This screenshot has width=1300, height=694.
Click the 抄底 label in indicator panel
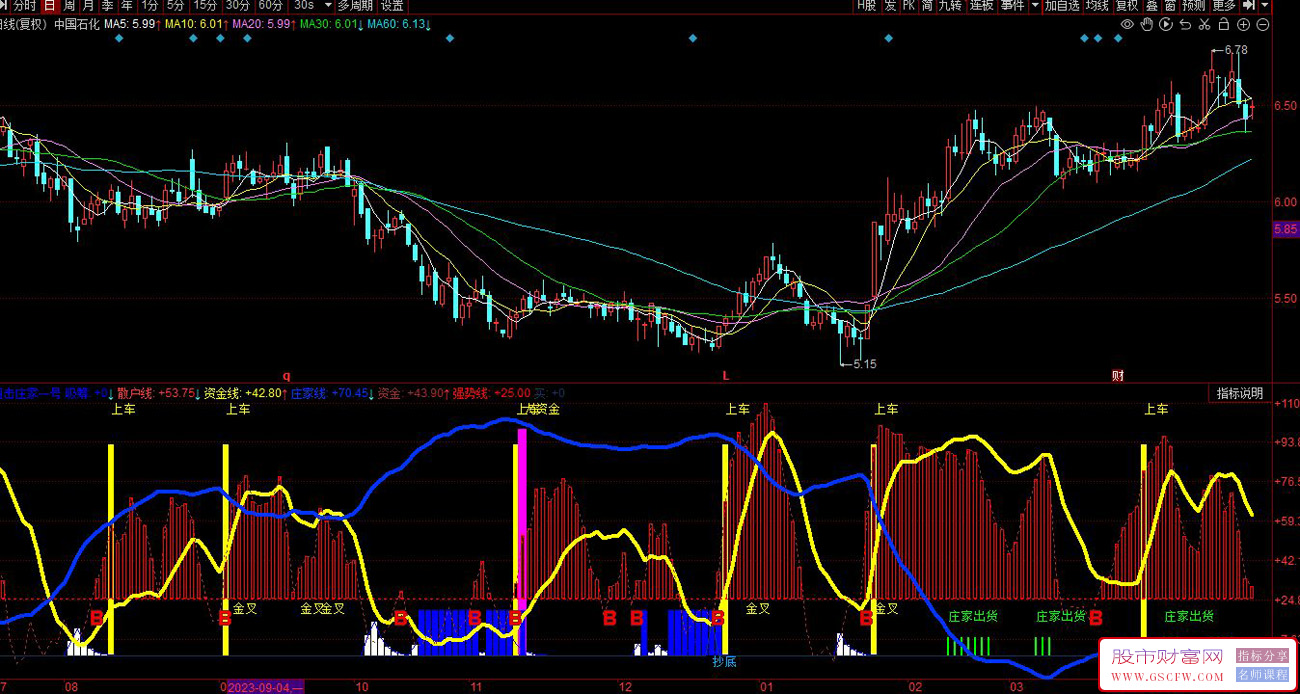724,661
